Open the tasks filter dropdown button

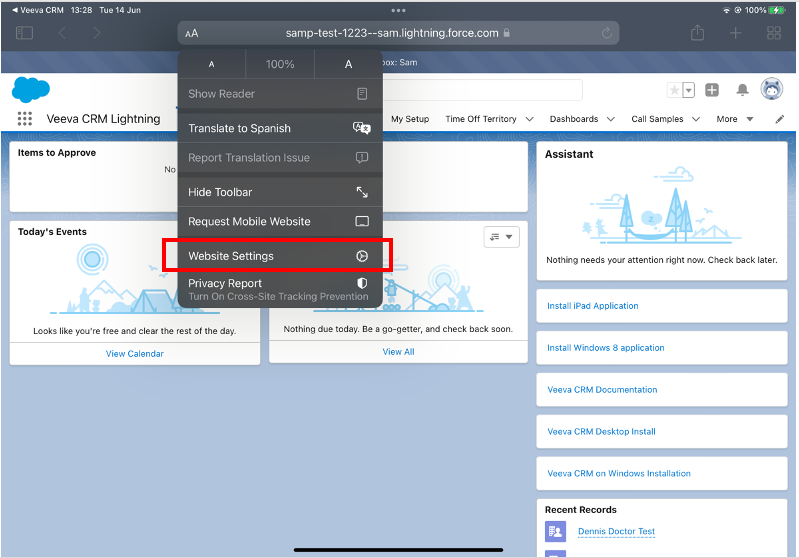501,237
